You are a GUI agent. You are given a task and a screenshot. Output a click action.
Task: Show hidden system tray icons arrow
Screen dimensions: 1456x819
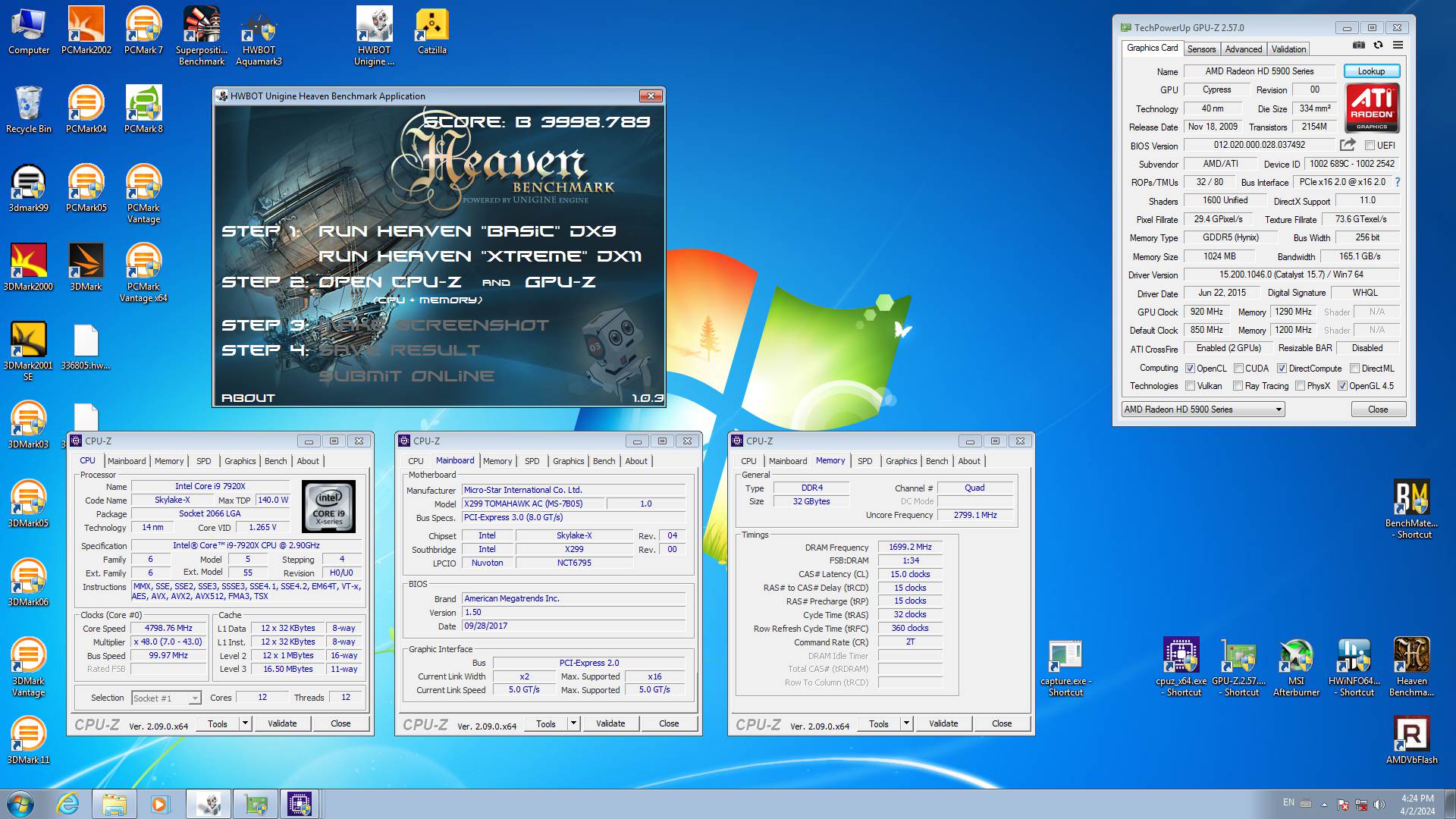pyautogui.click(x=1325, y=805)
